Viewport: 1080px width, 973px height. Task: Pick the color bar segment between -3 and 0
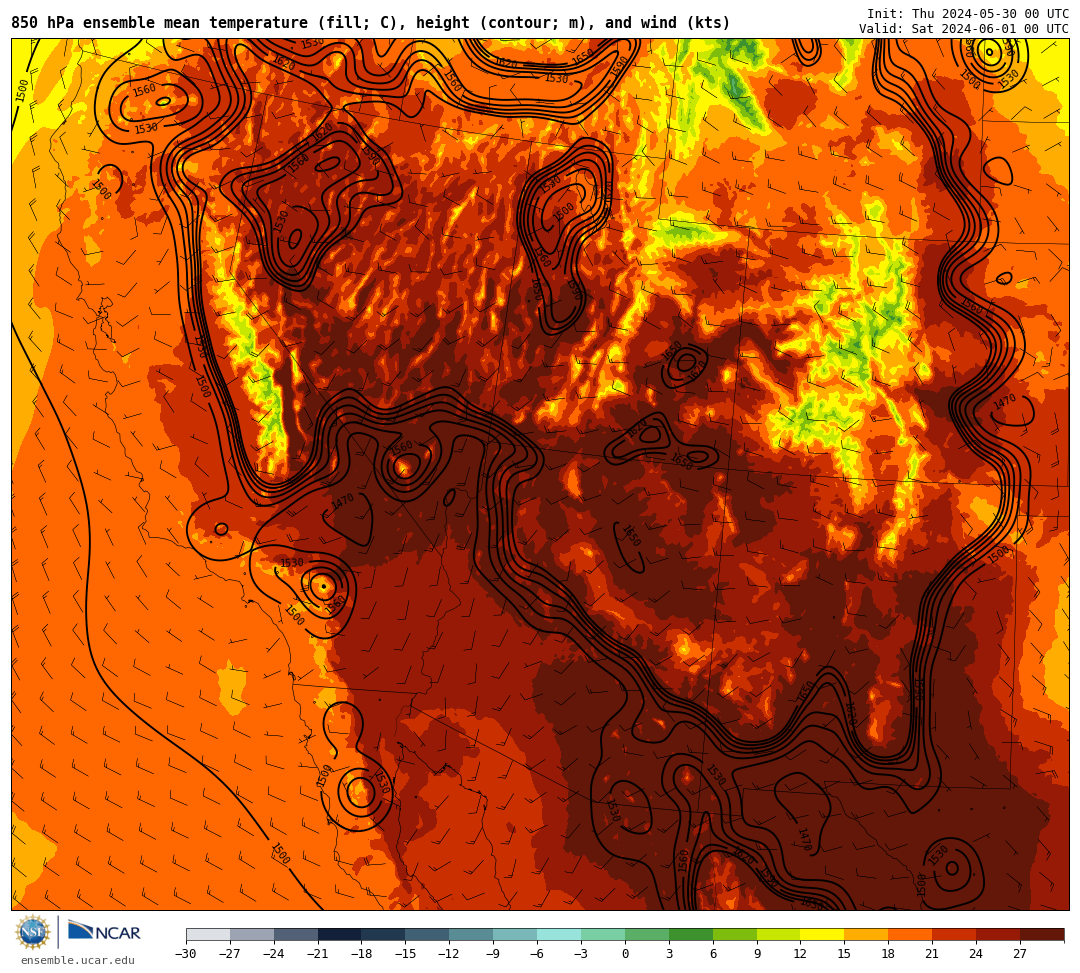point(603,934)
